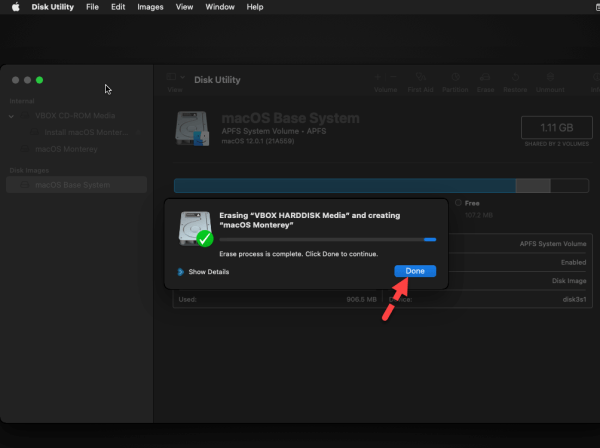Screen dimensions: 600x448
Task: Click the 'Internal' sidebar section header
Action: tap(22, 101)
